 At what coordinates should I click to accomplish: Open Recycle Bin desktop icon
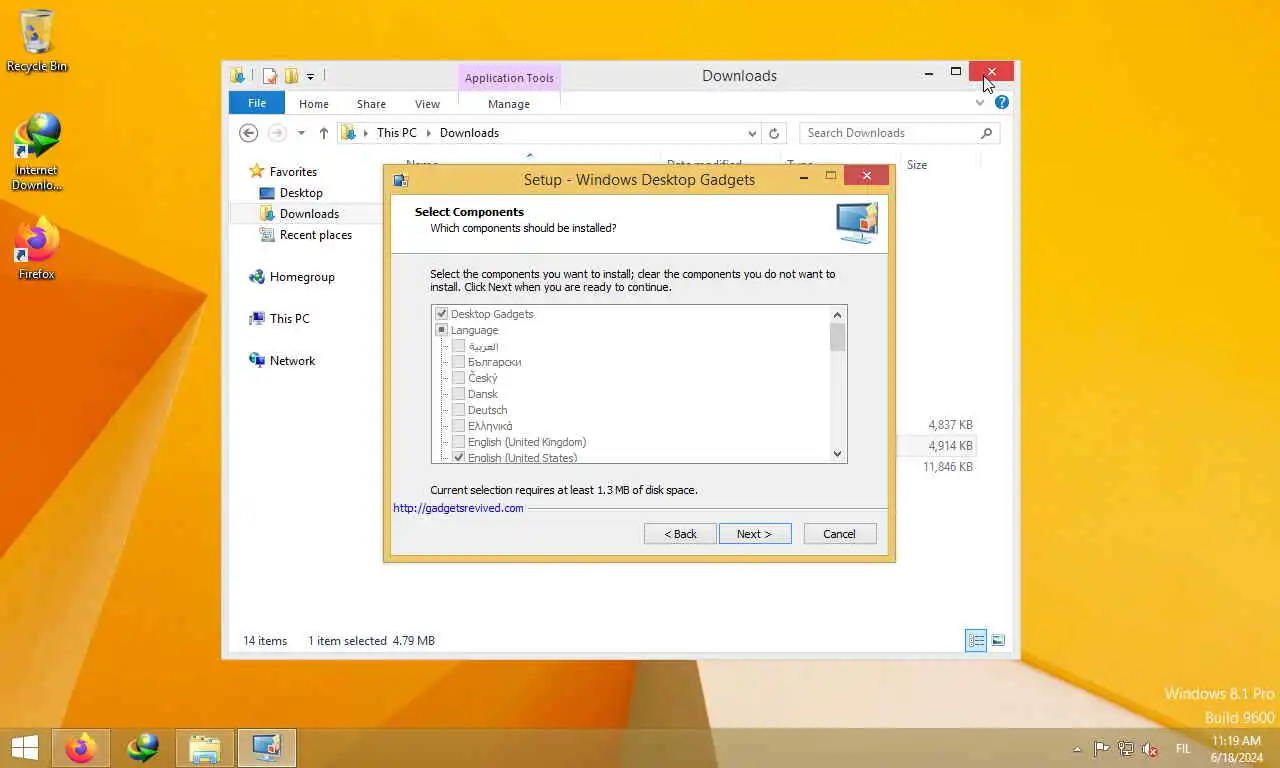(x=37, y=42)
